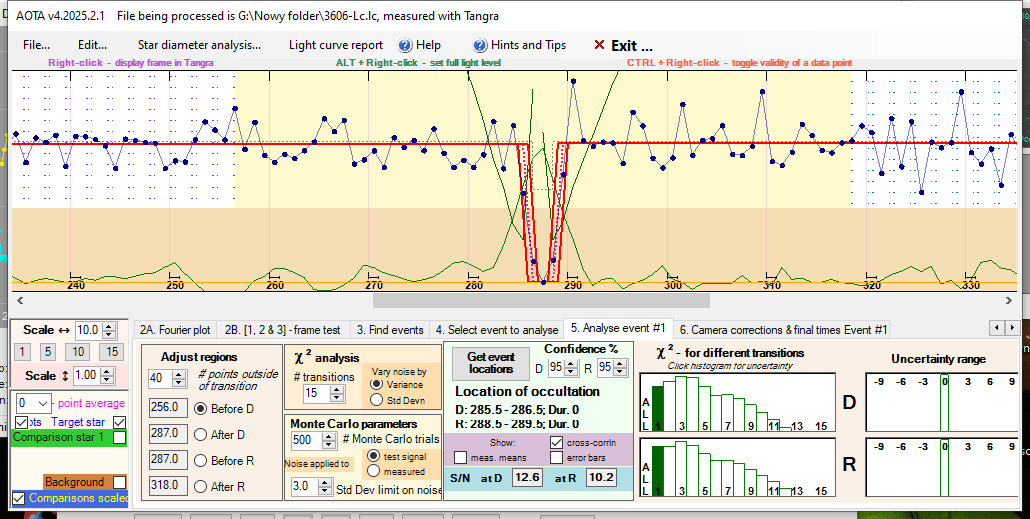Open Help via the question mark icon
Viewport: 1030px width, 519px height.
[405, 45]
